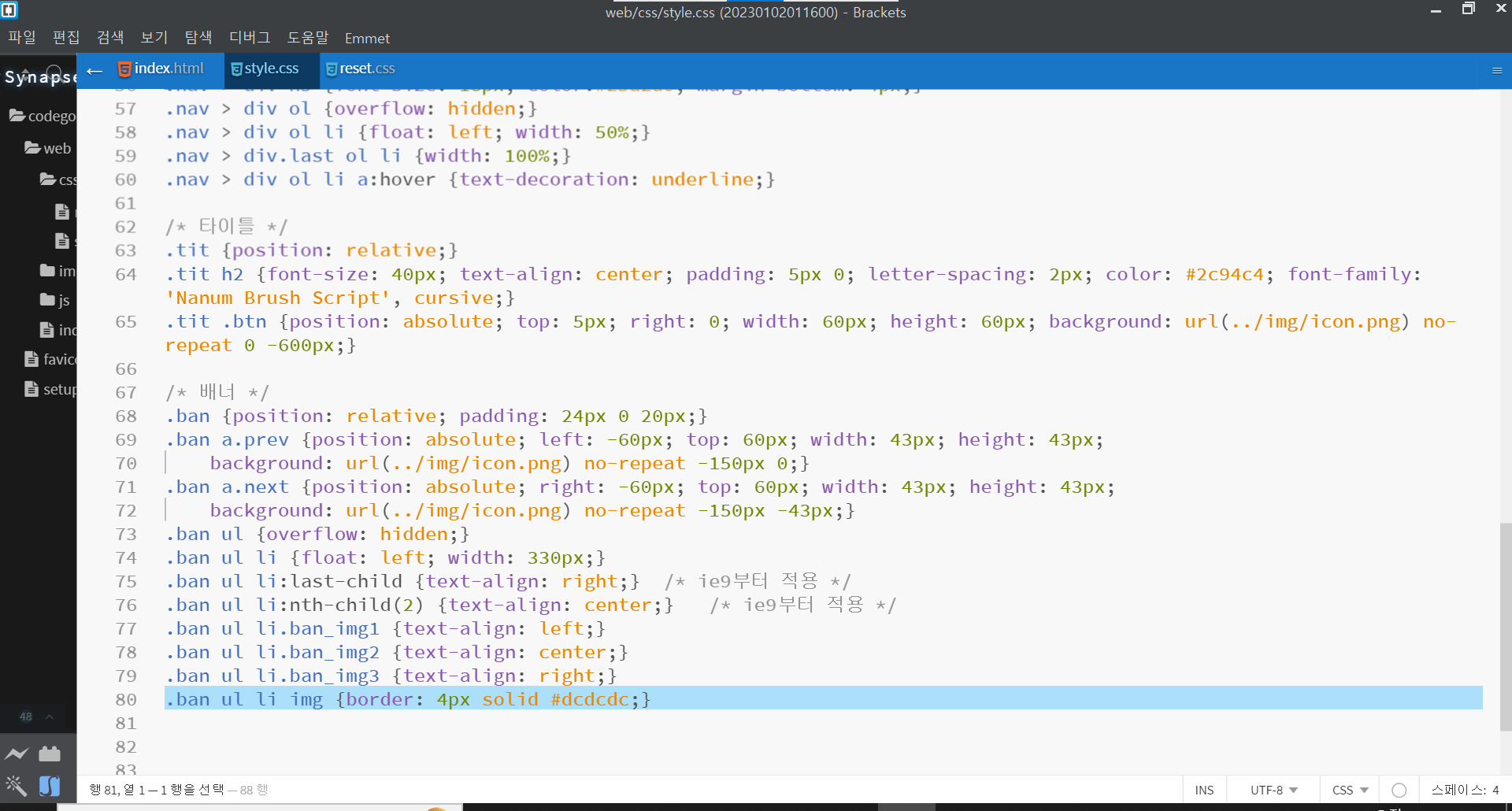Open the 편집 menu

click(66, 38)
